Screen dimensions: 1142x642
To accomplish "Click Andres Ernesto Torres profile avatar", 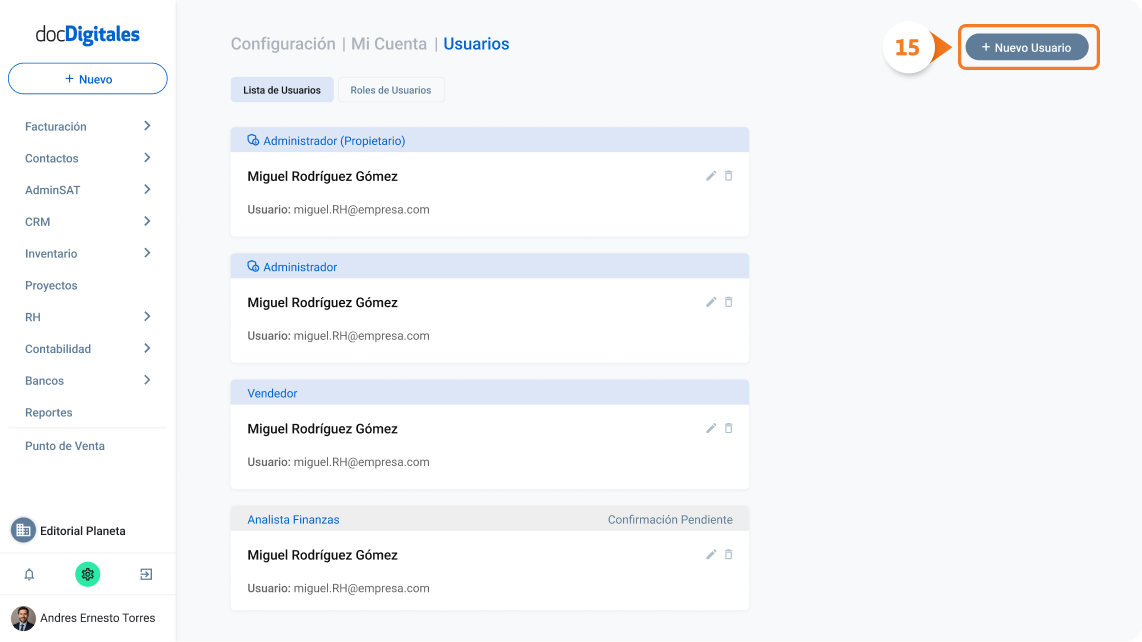I will [x=23, y=618].
